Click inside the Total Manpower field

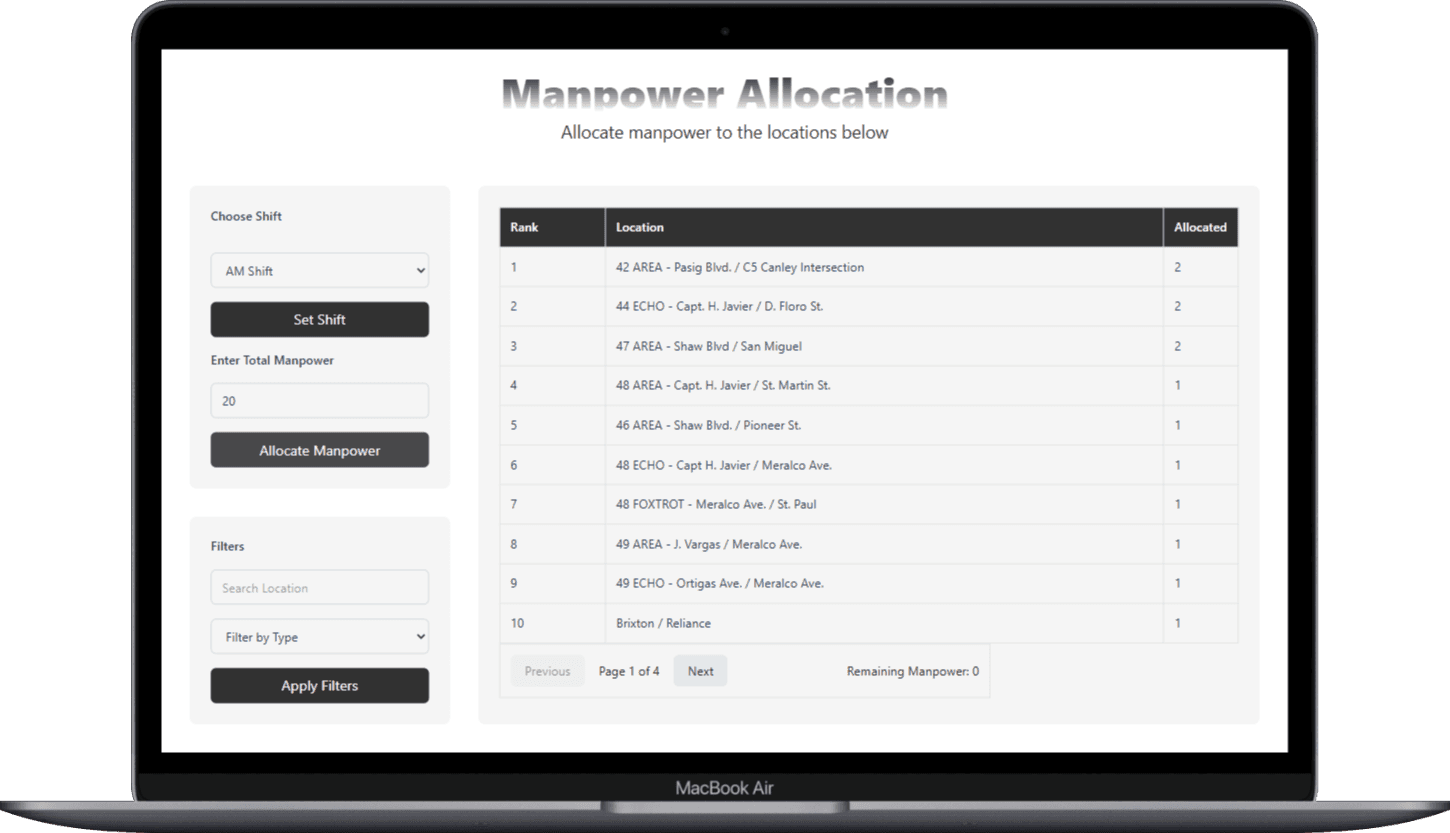click(x=319, y=400)
